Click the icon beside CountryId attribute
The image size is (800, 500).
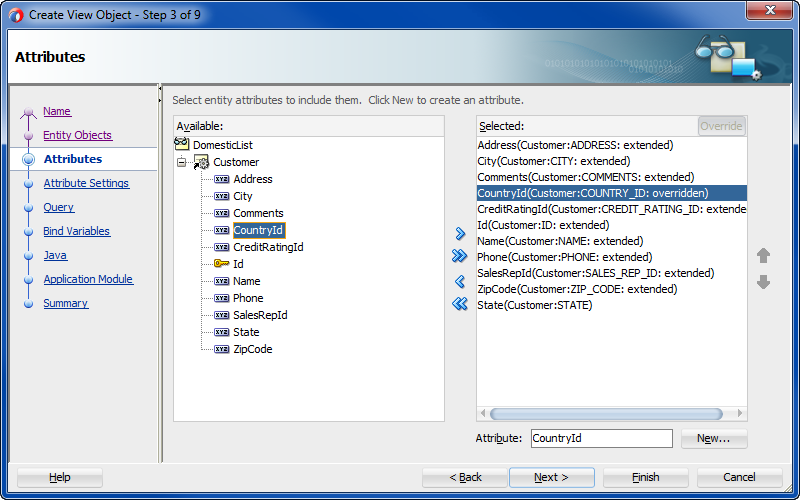point(221,230)
